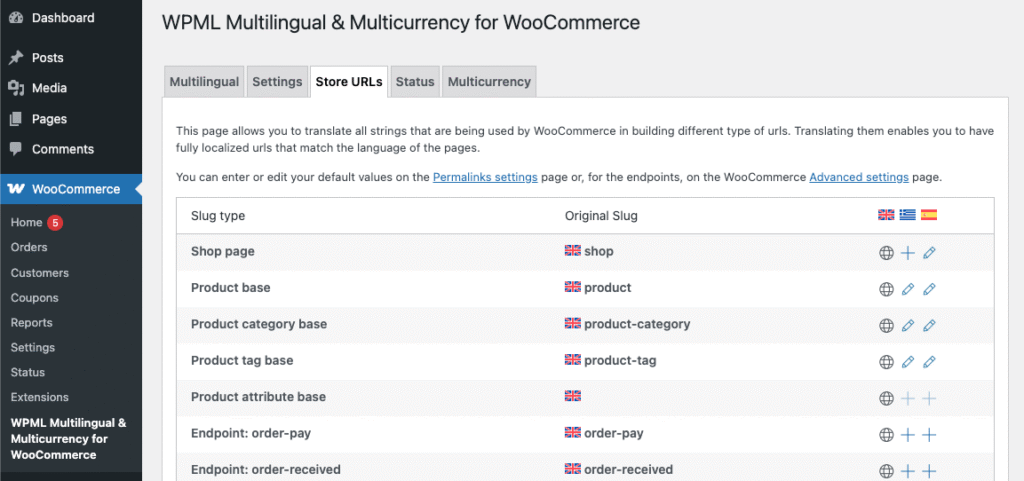Edit Greek translation of Product base slug

907,289
